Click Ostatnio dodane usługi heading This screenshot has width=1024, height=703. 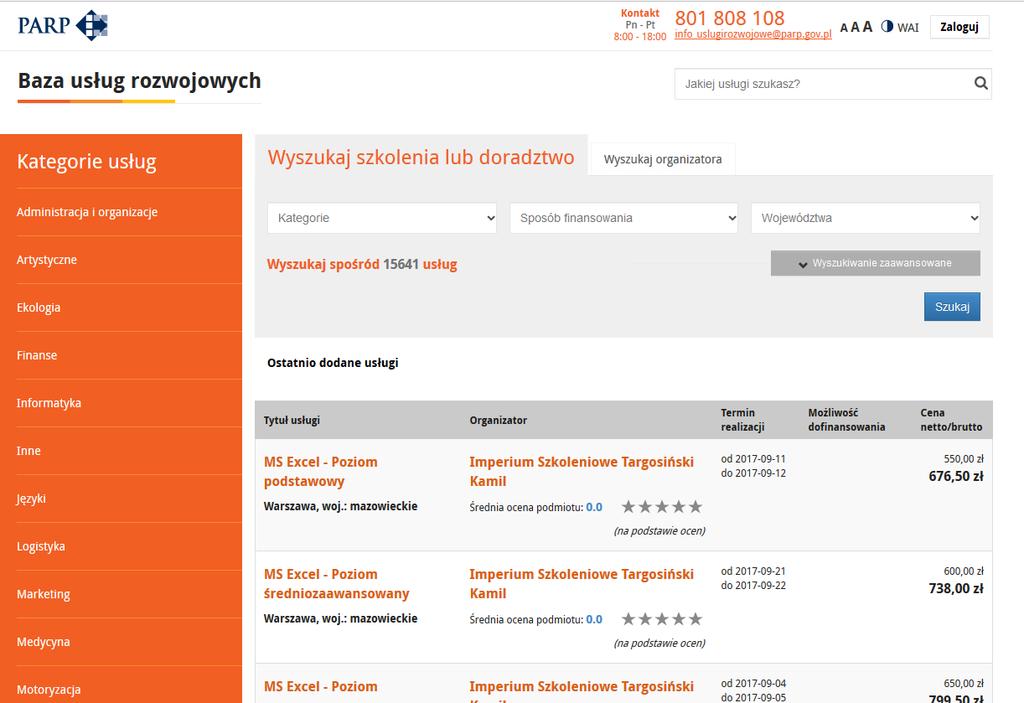point(332,363)
